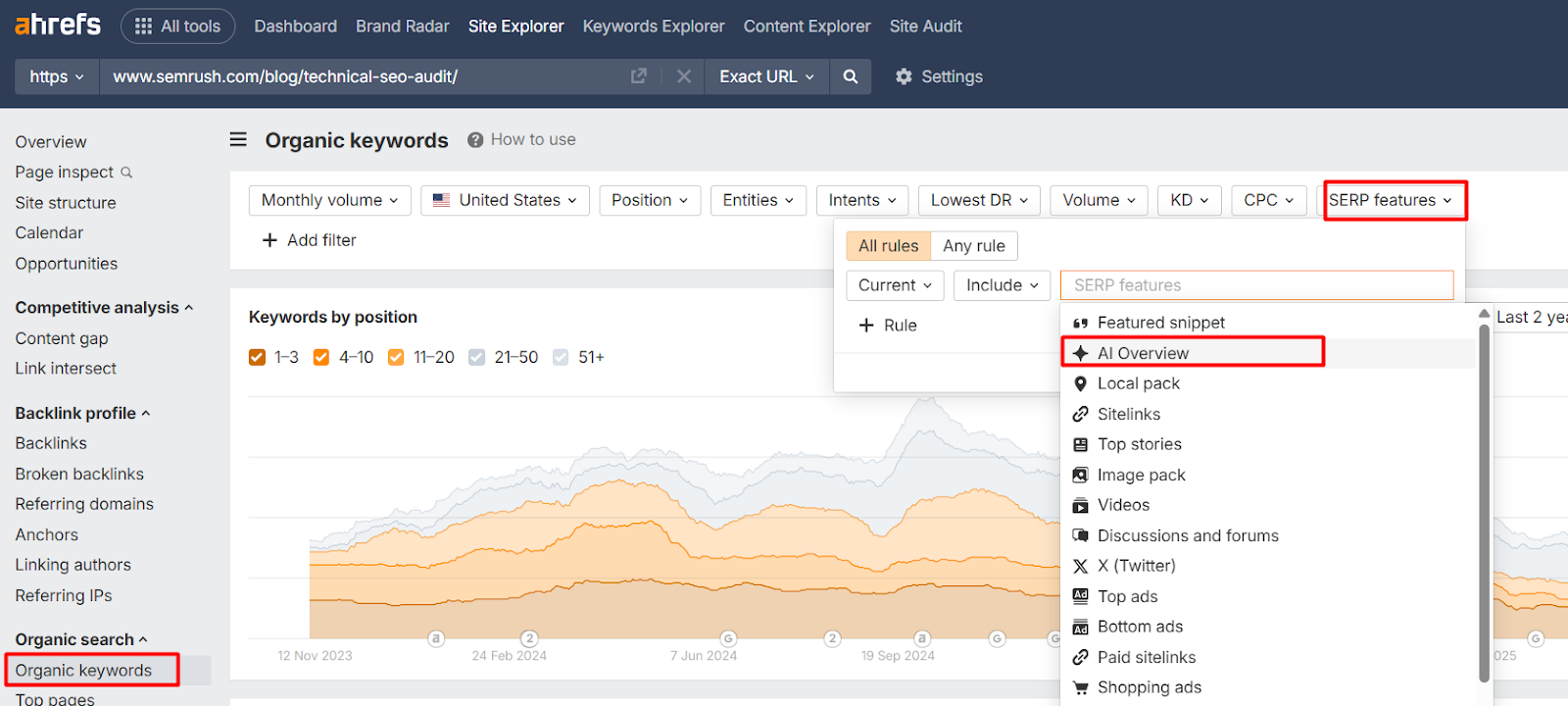The width and height of the screenshot is (1568, 706).
Task: Clear the URL with the X icon
Action: [684, 76]
